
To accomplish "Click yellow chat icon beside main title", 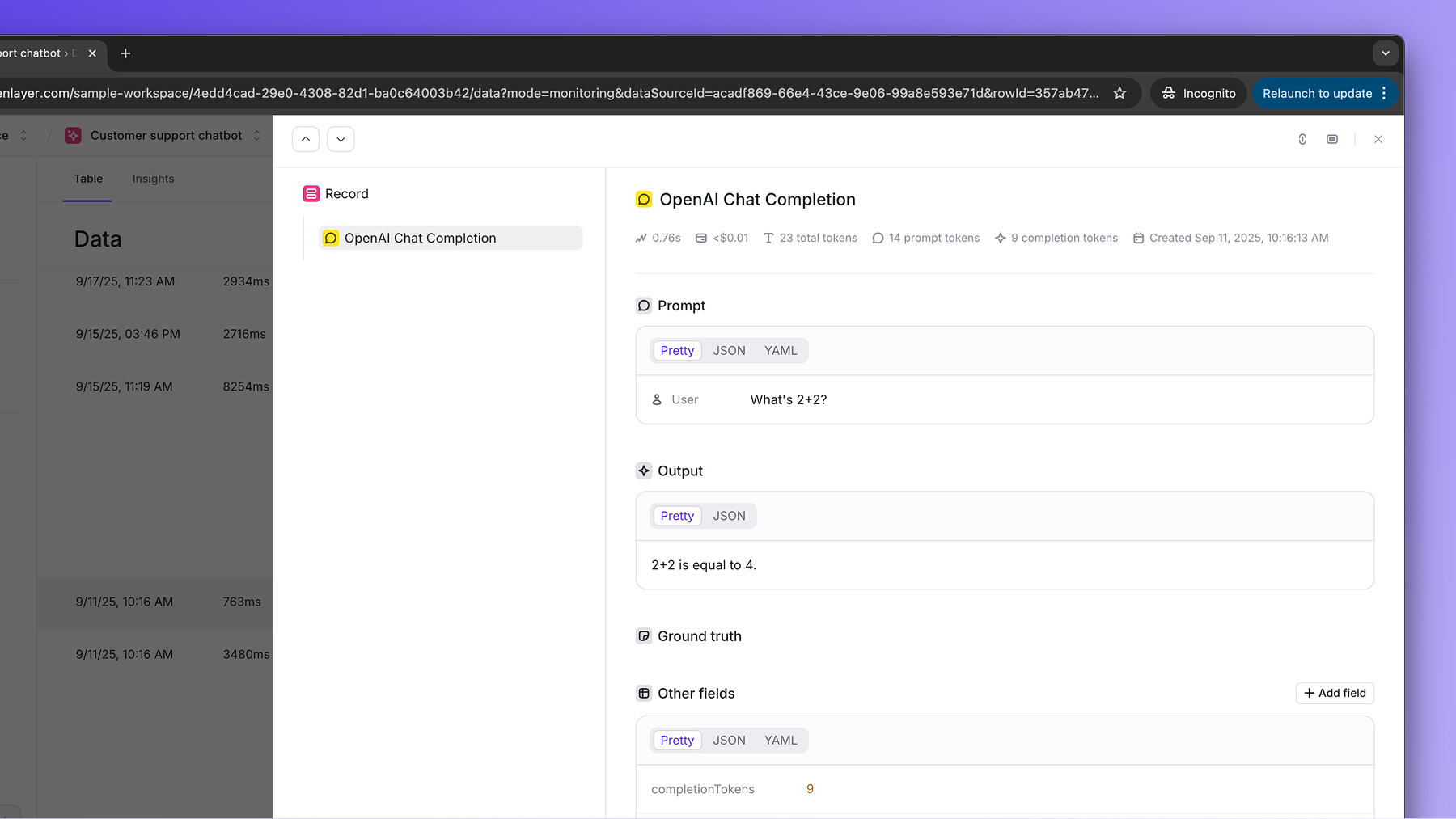I will 644,200.
